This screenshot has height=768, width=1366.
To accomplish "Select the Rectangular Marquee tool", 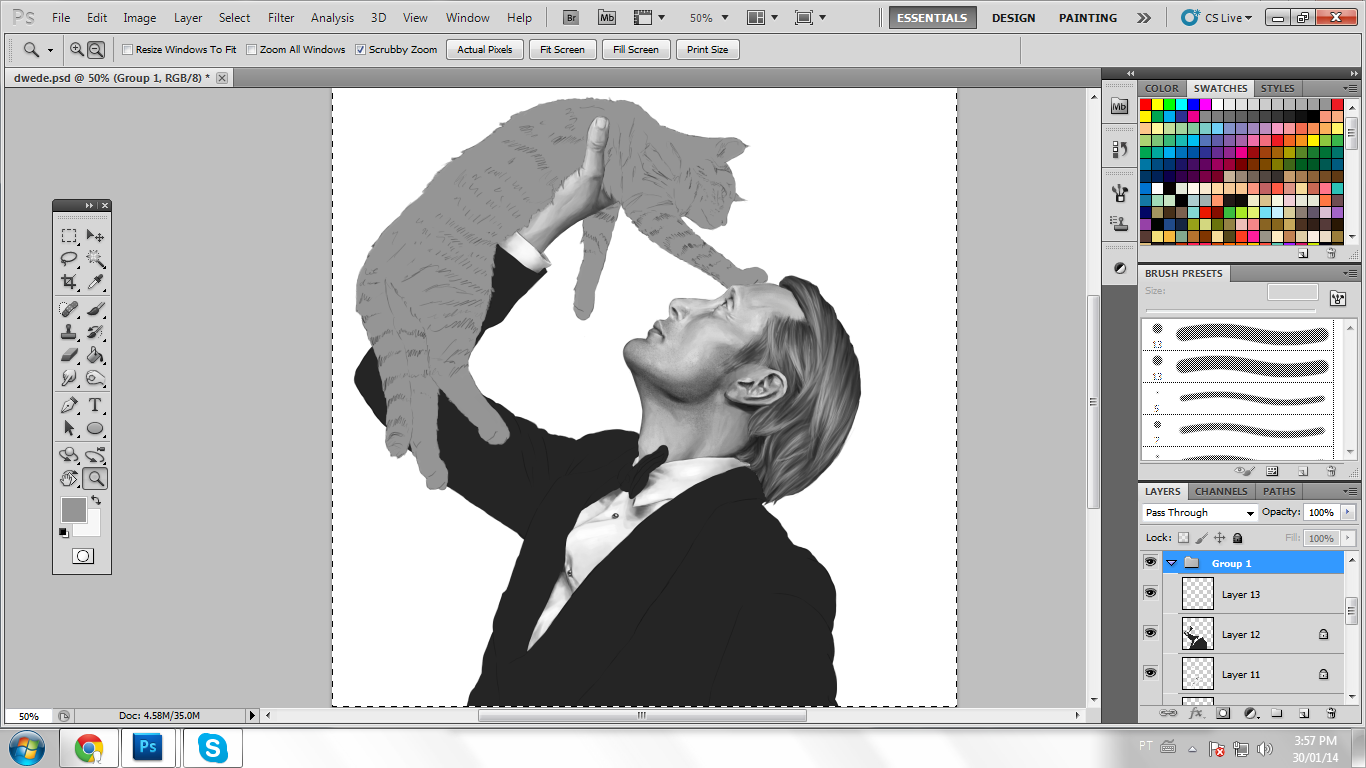I will 69,236.
